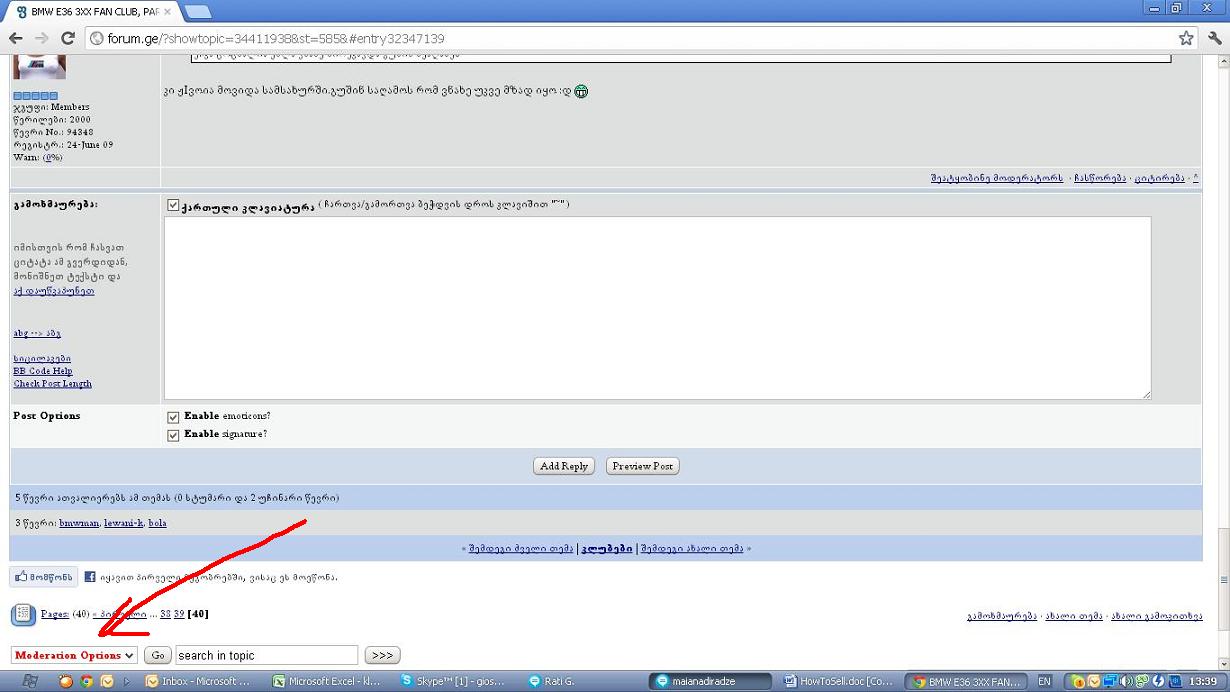Click the Pages: link
Image resolution: width=1230 pixels, height=692 pixels.
coord(55,614)
